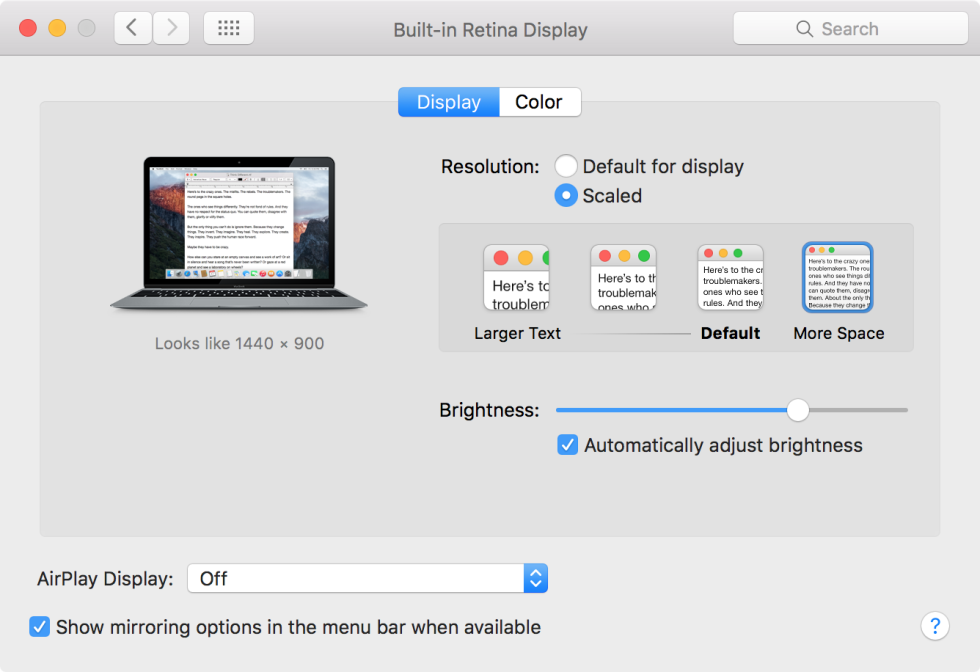Disable automatic brightness adjustment
The height and width of the screenshot is (672, 980).
tap(567, 445)
